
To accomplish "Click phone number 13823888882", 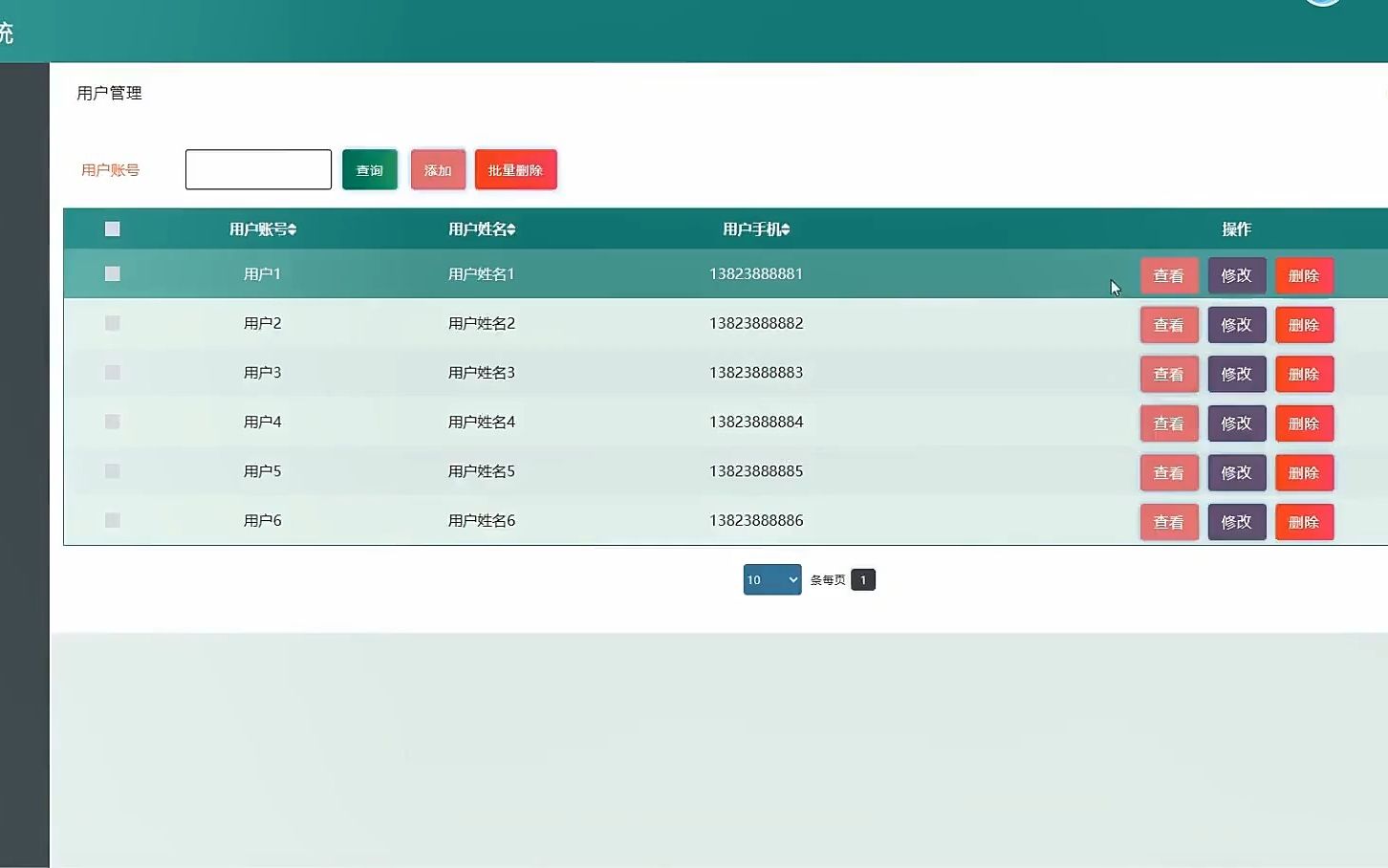I will click(x=756, y=323).
